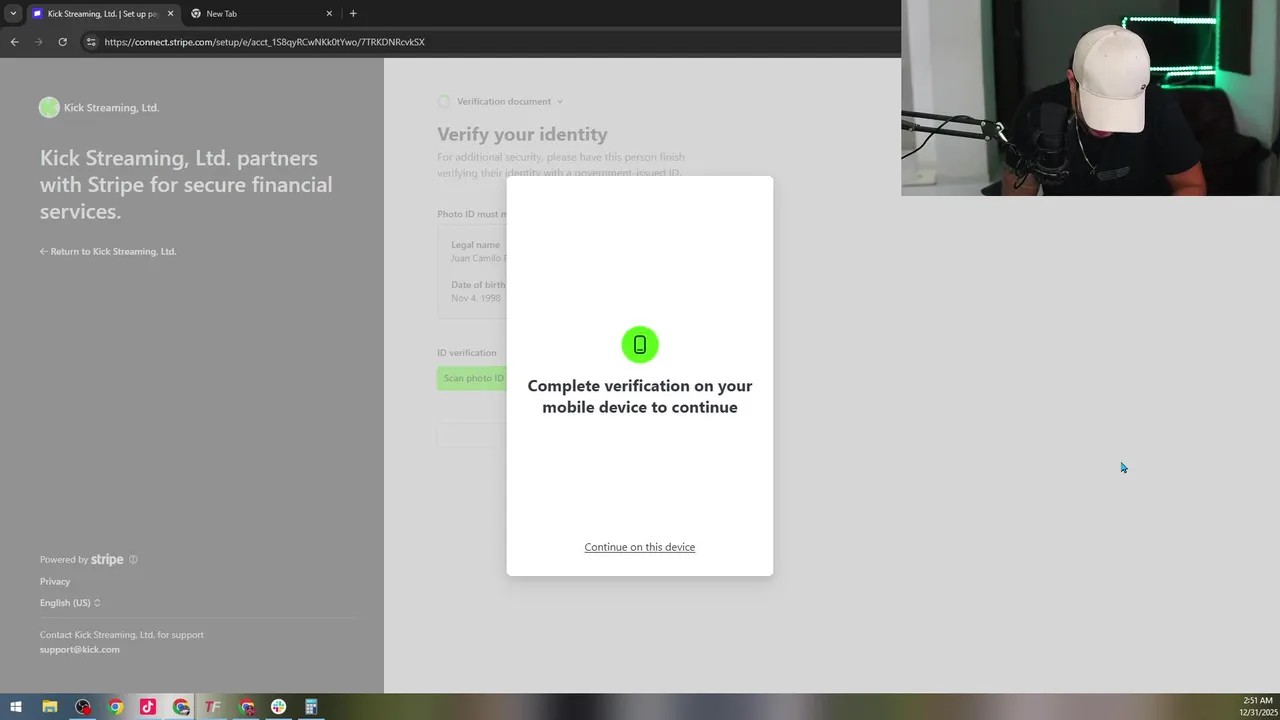Click the Complete verification on your mobile device text
The height and width of the screenshot is (720, 1280).
pos(640,396)
